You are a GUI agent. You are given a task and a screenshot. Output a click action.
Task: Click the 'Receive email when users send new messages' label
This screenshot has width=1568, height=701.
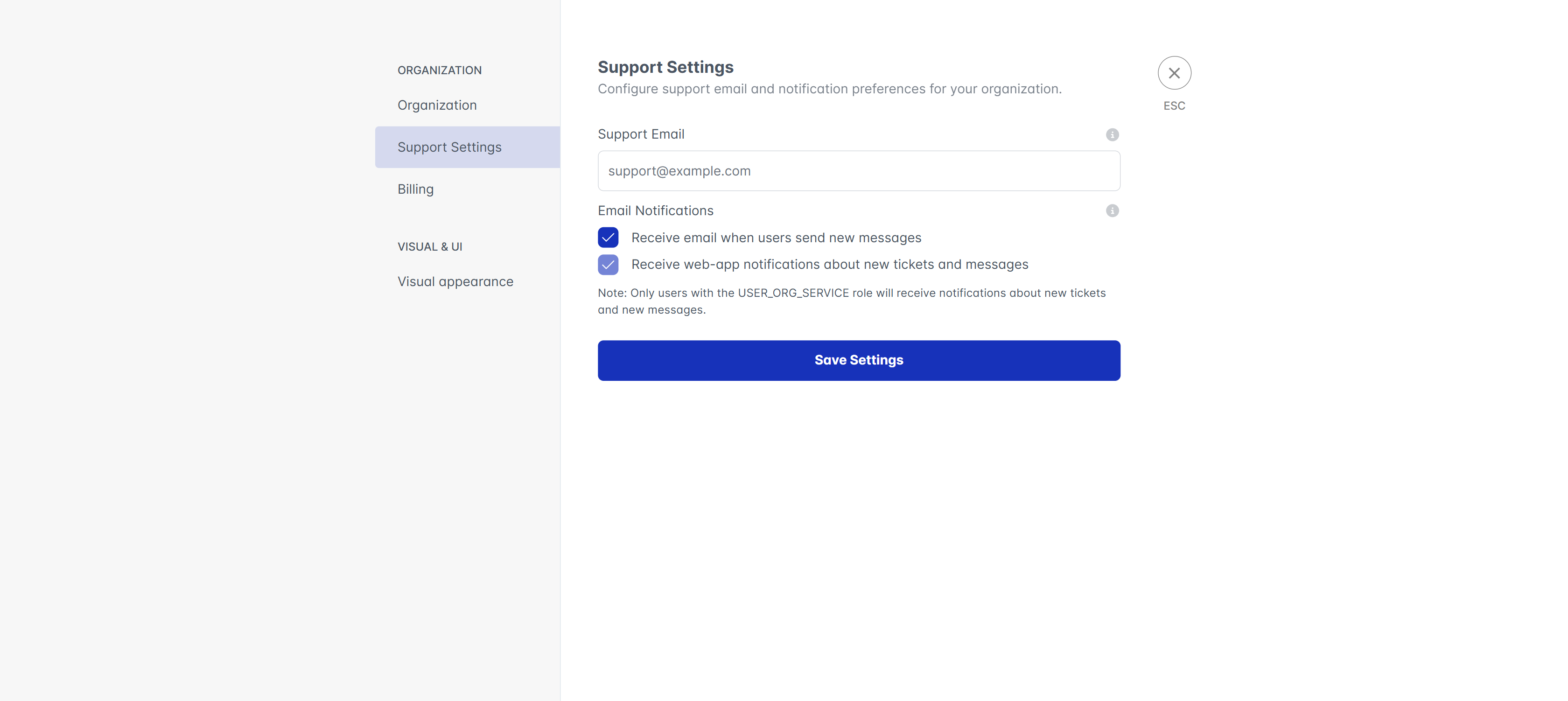click(x=776, y=238)
